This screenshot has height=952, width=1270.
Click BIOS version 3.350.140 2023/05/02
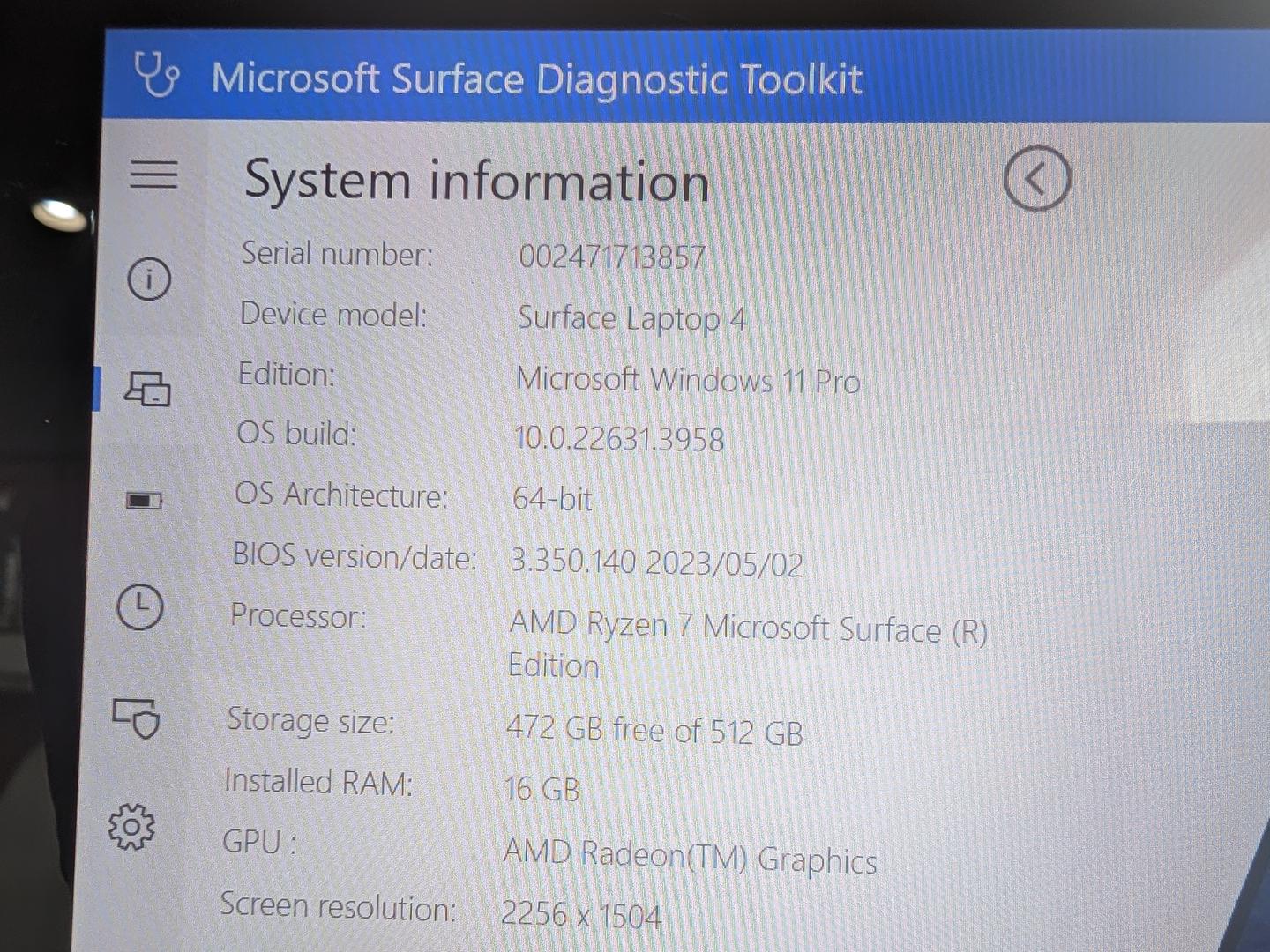tap(657, 562)
